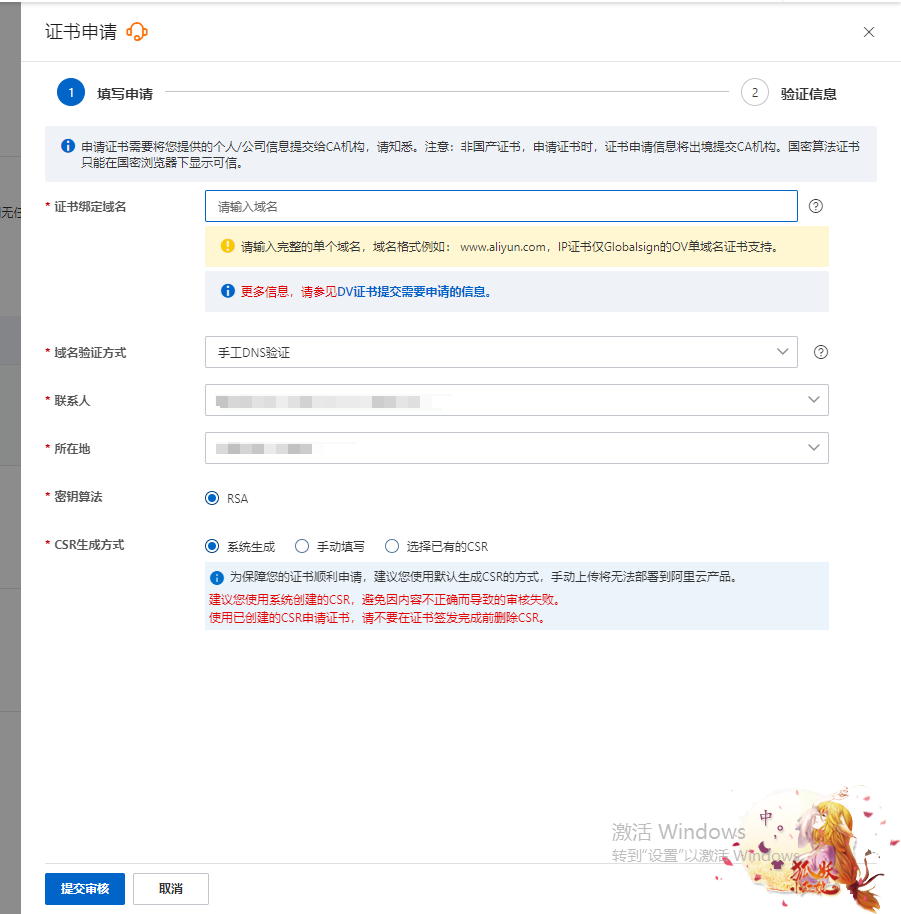Click the blue info icon in the top notice banner

tap(68, 146)
